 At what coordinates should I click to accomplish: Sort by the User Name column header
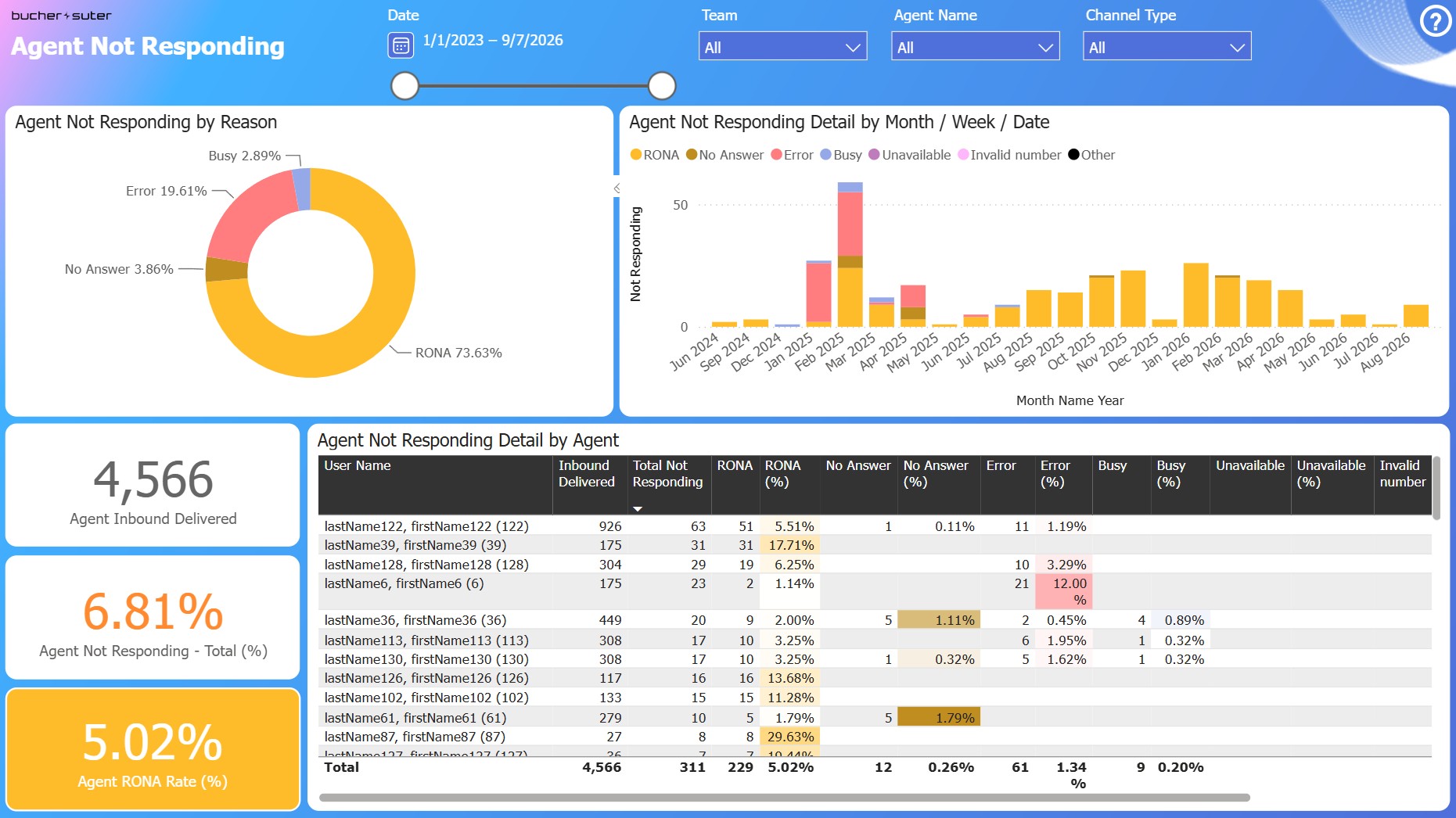pos(435,485)
